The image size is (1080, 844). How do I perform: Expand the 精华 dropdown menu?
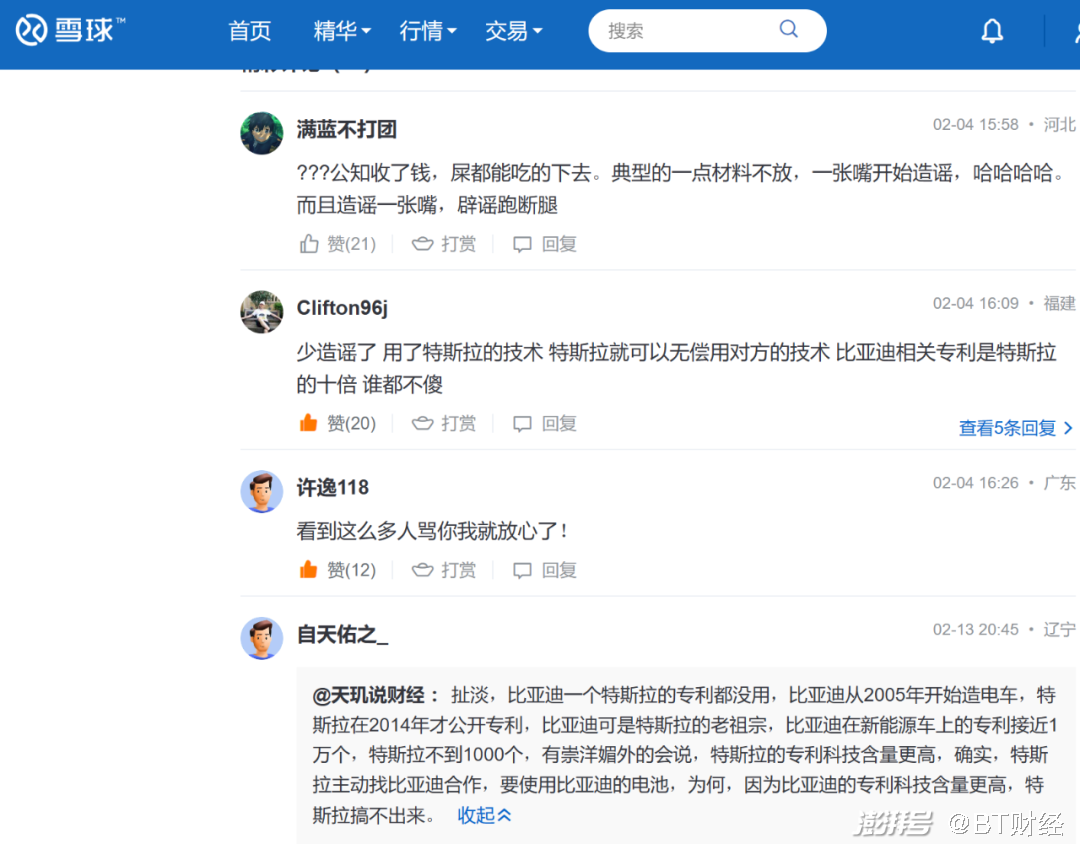click(x=342, y=31)
